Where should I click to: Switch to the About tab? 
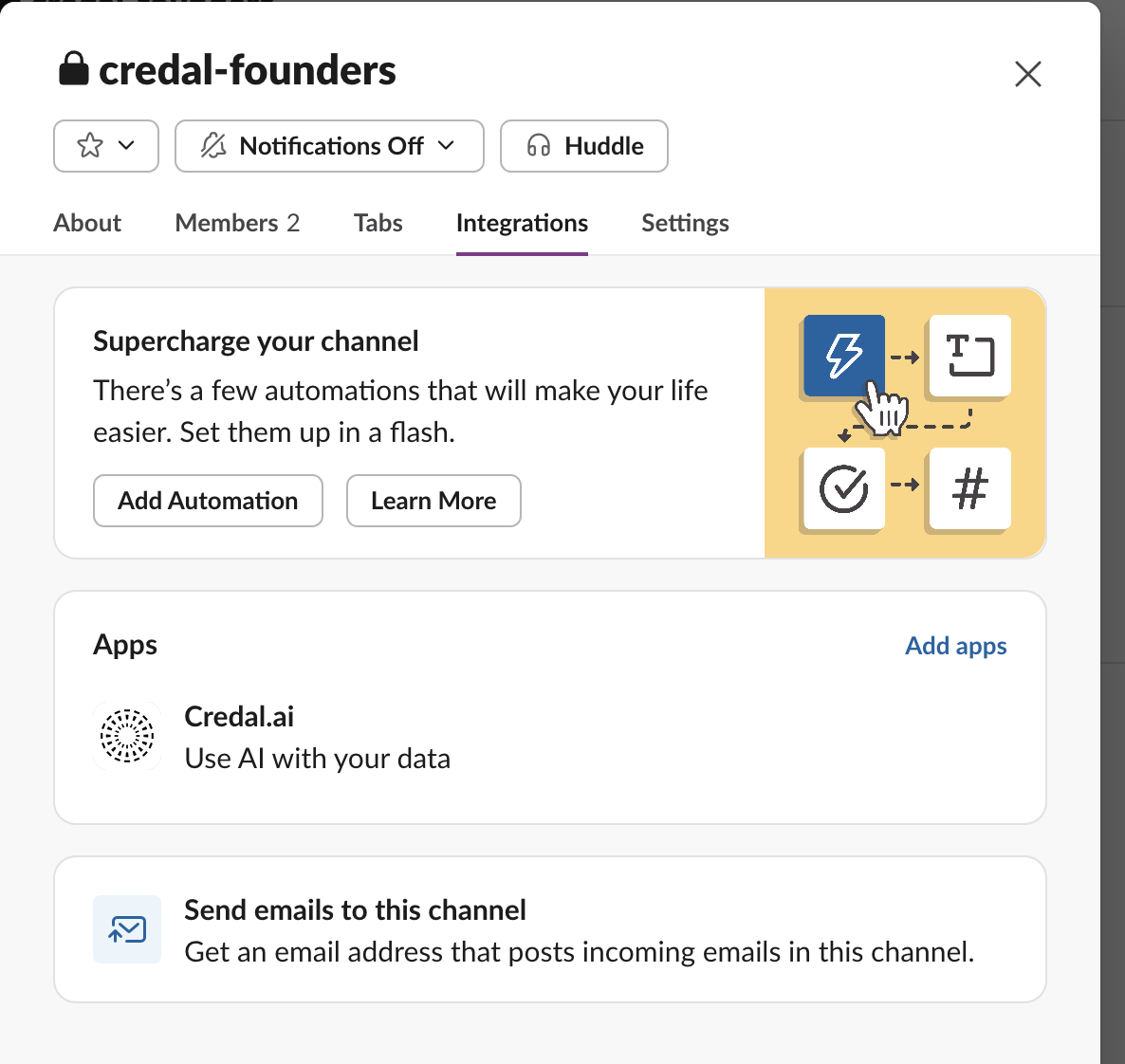pos(87,223)
